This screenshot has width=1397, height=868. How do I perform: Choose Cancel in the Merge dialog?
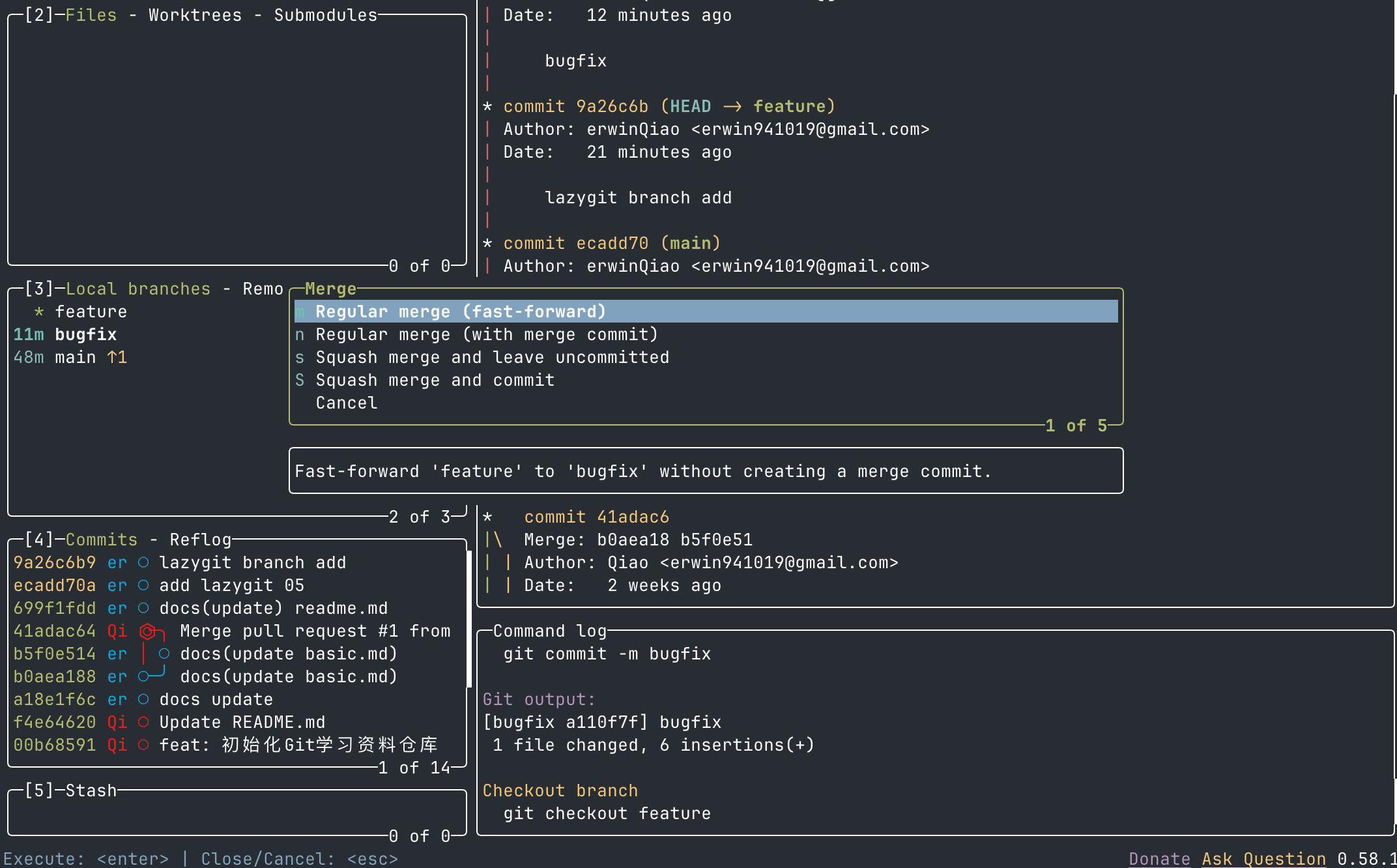(346, 403)
